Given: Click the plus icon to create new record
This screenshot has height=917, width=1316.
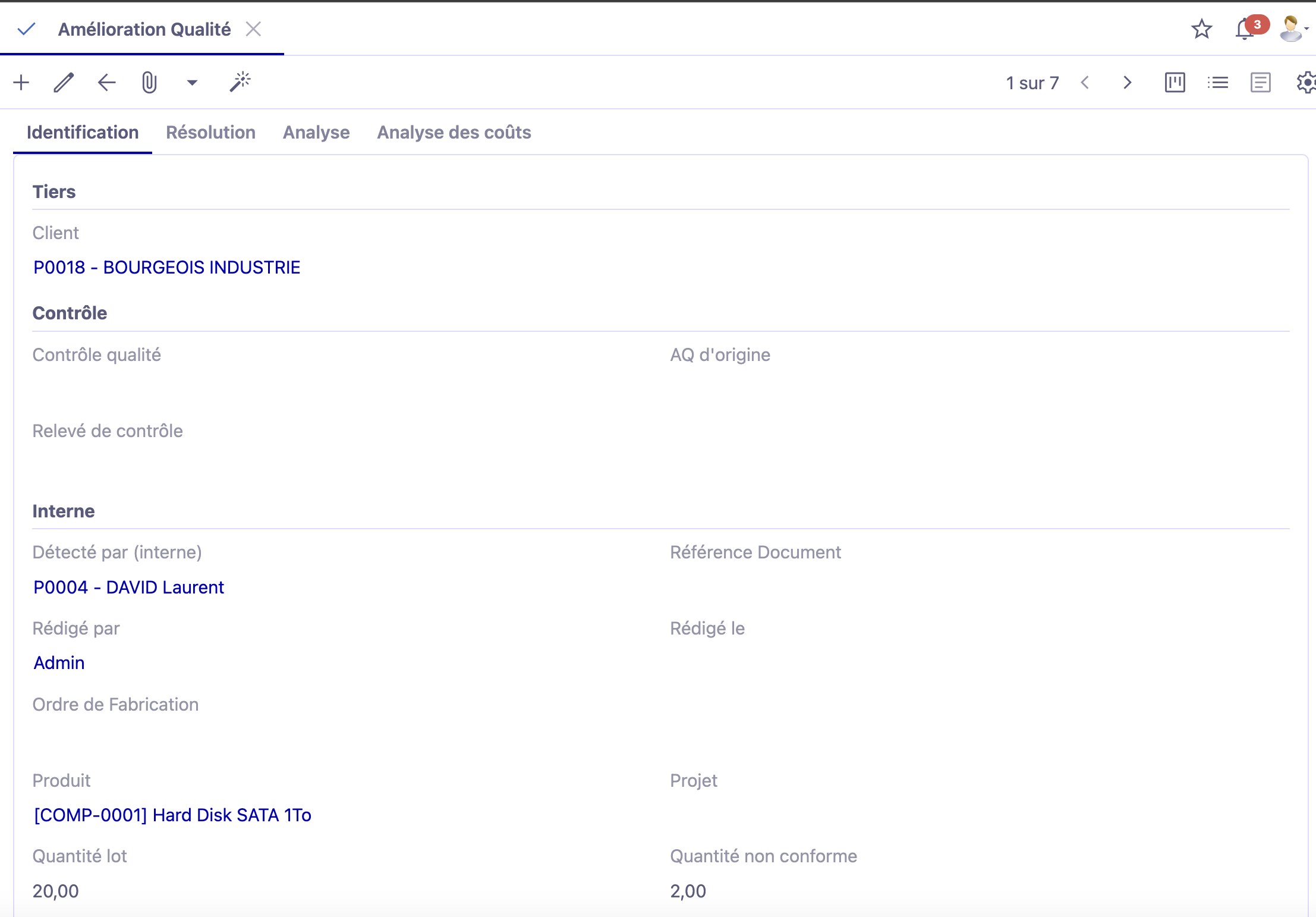Looking at the screenshot, I should pyautogui.click(x=21, y=83).
